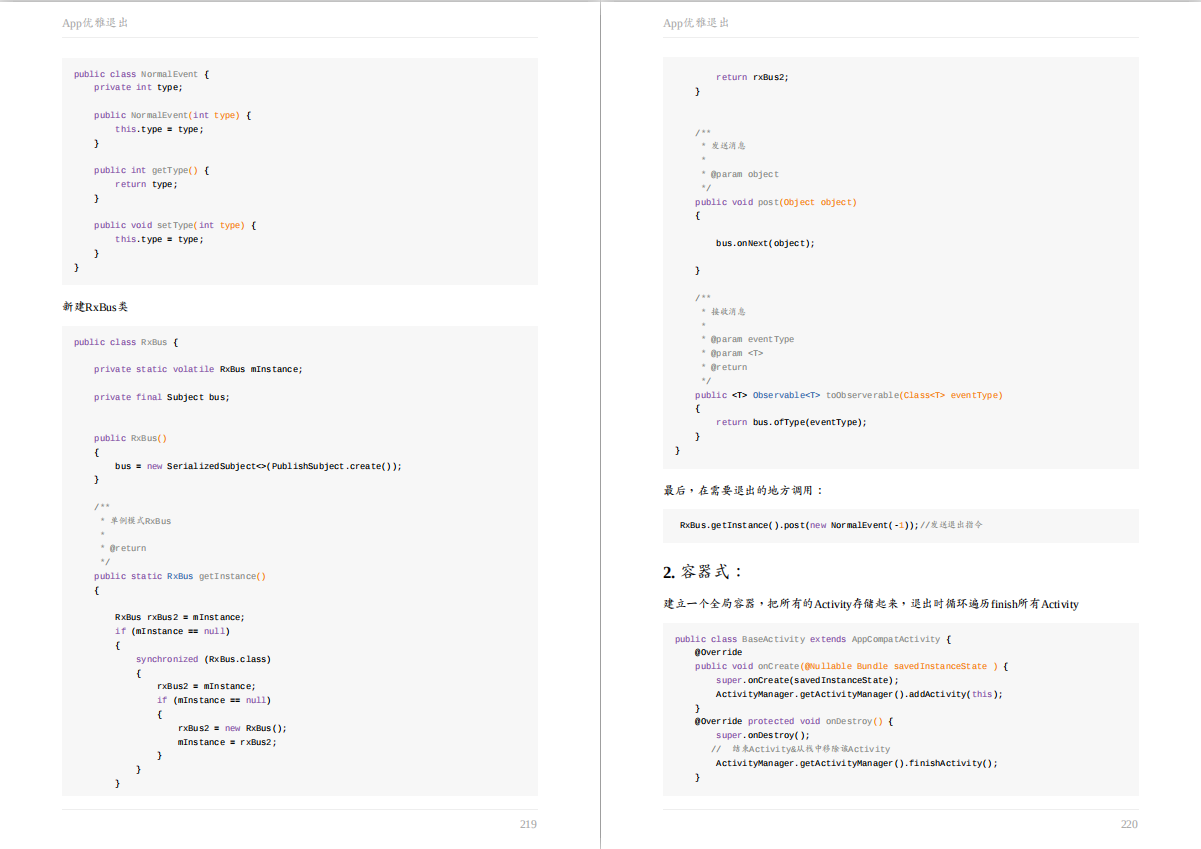This screenshot has width=1201, height=849.
Task: Click left page header "App优雅退出"
Action: (95, 23)
